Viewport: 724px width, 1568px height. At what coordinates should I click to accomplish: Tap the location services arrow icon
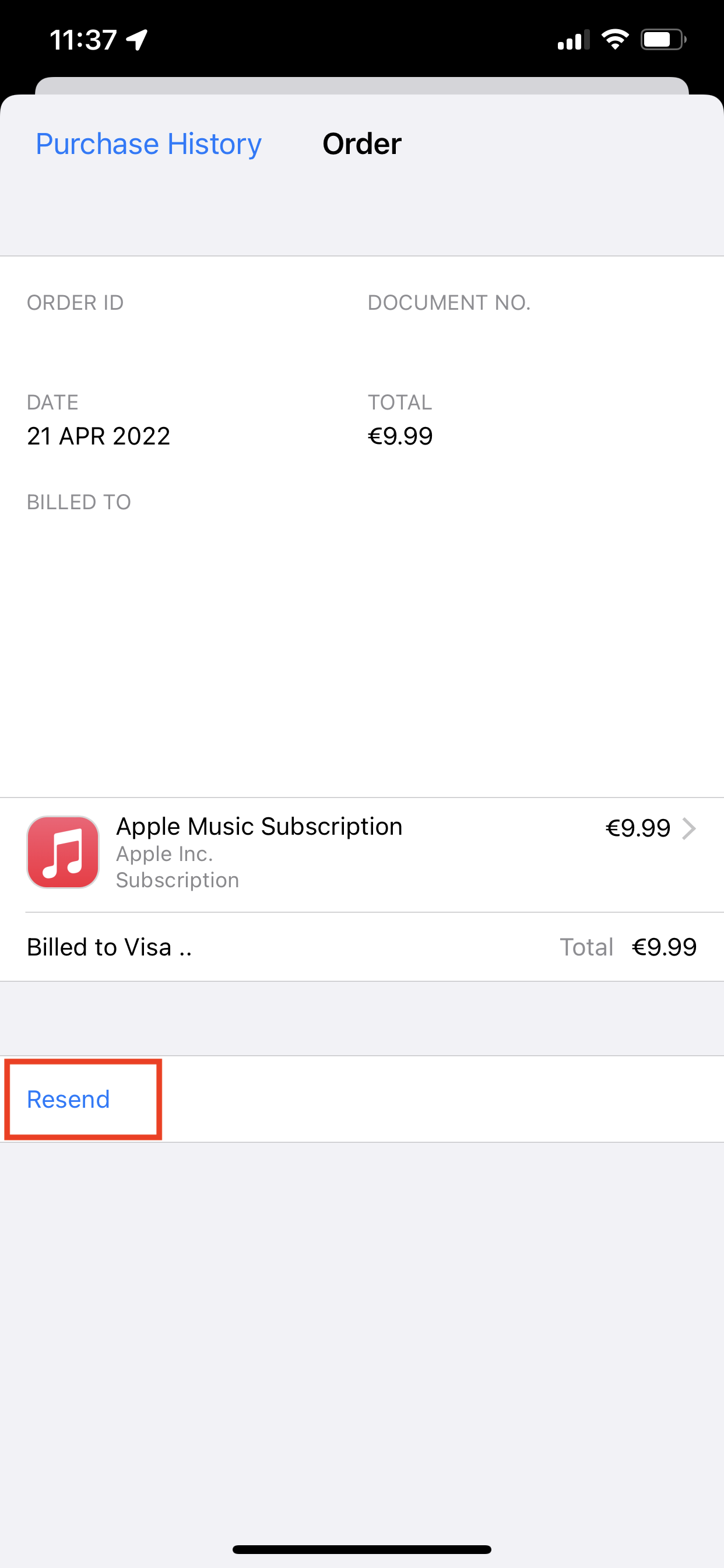(135, 39)
